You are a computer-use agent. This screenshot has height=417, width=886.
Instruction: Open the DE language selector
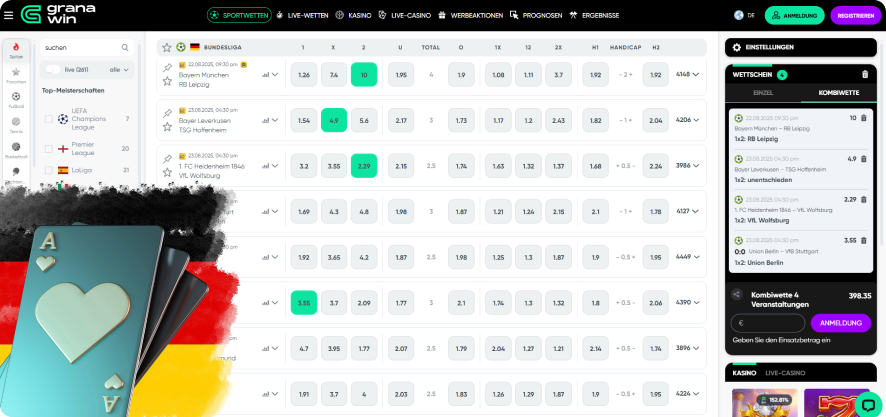coord(747,15)
